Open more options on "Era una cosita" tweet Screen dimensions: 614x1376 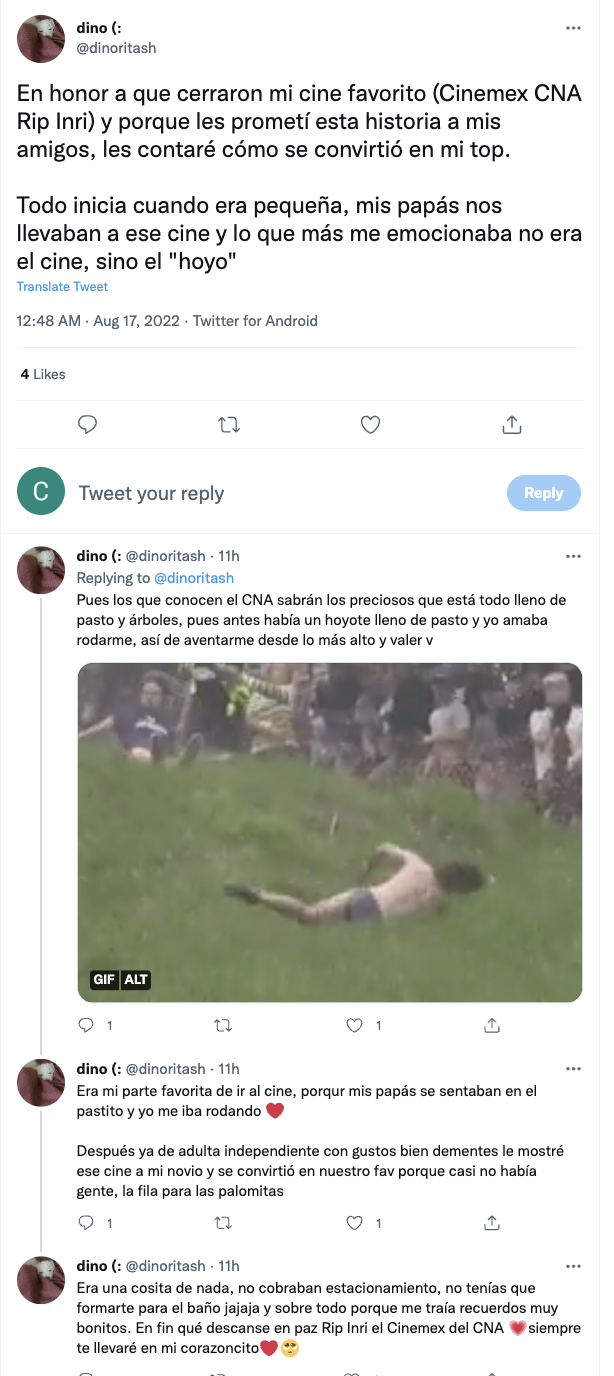pyautogui.click(x=573, y=1266)
